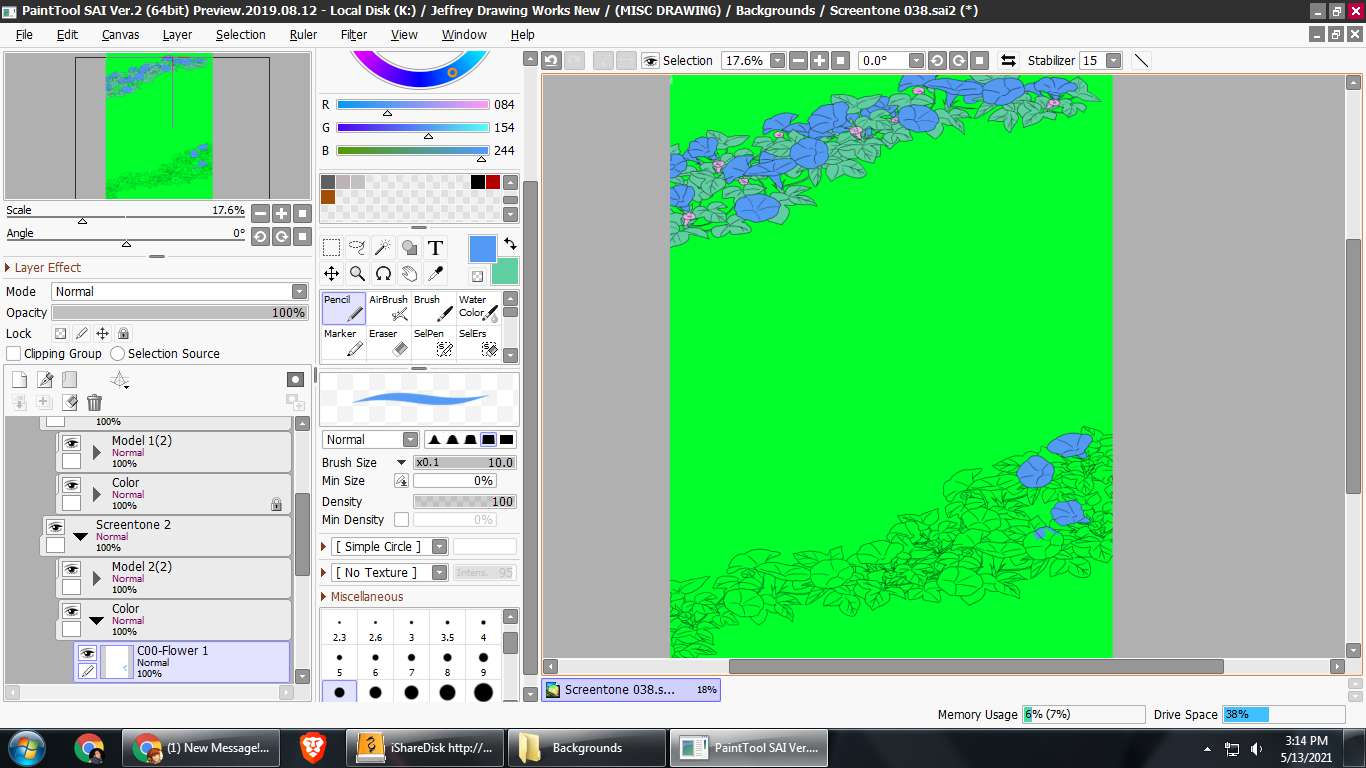Click the clear layer eraser icon

[69, 402]
